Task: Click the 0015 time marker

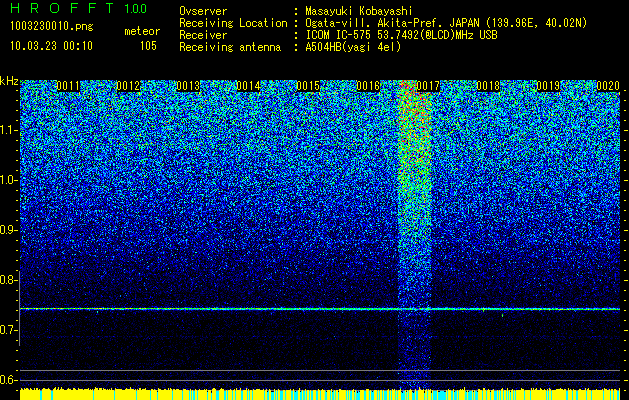Action: [x=308, y=86]
